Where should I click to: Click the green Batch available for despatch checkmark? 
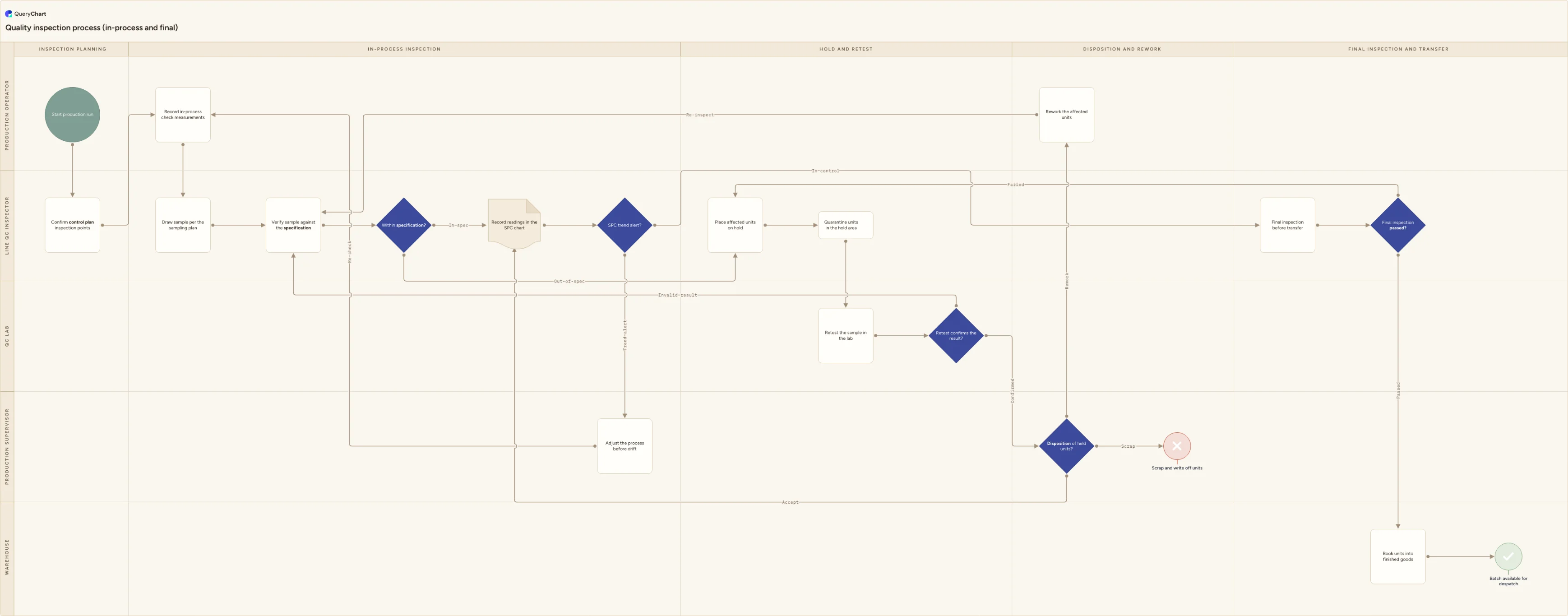(x=1508, y=556)
